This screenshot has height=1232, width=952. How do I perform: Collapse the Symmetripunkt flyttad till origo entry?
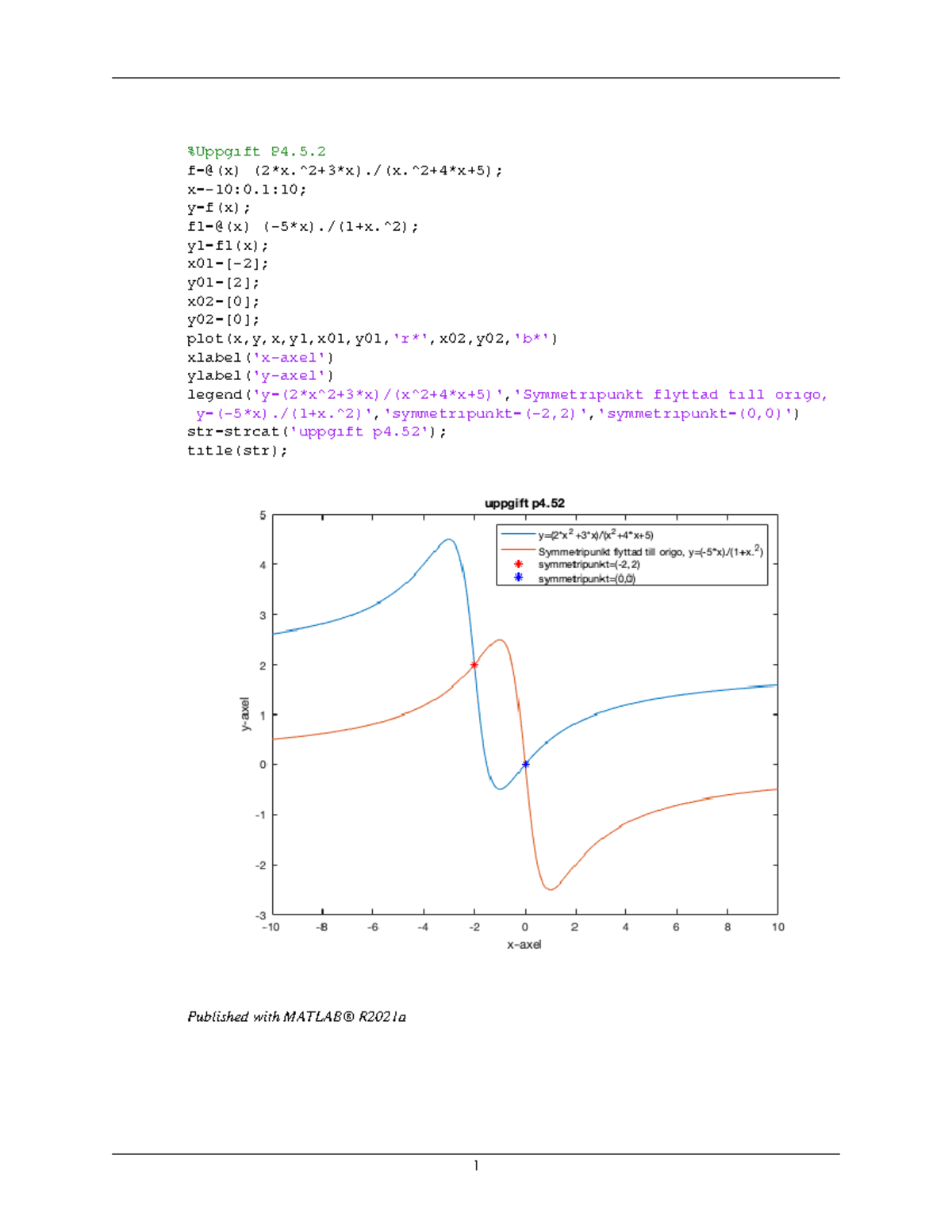coord(651,549)
